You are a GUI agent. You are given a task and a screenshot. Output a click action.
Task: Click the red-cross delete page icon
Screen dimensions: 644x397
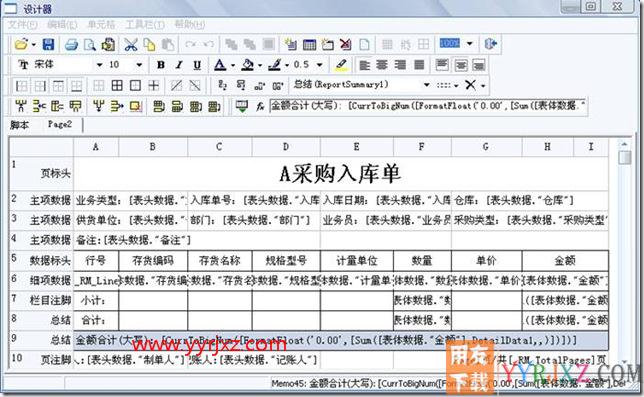click(x=345, y=44)
